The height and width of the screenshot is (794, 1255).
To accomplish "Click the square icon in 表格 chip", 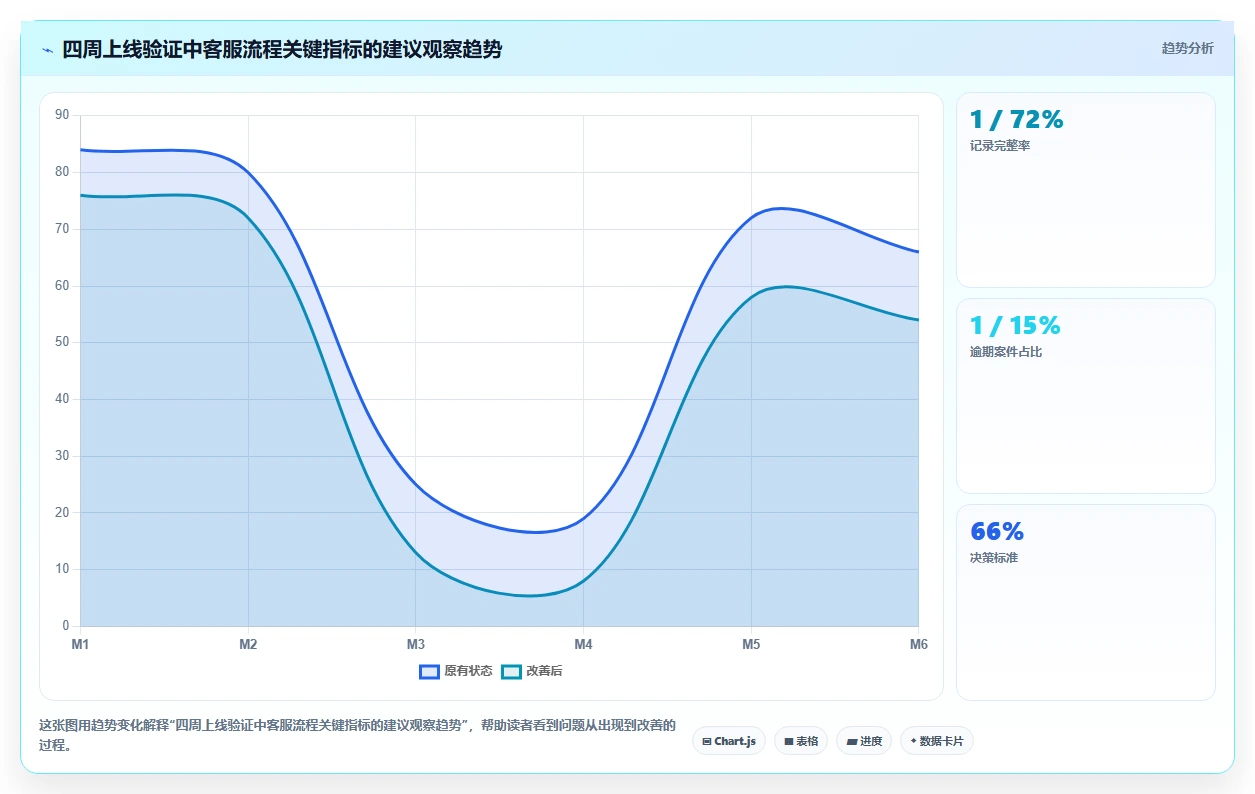I will 788,742.
